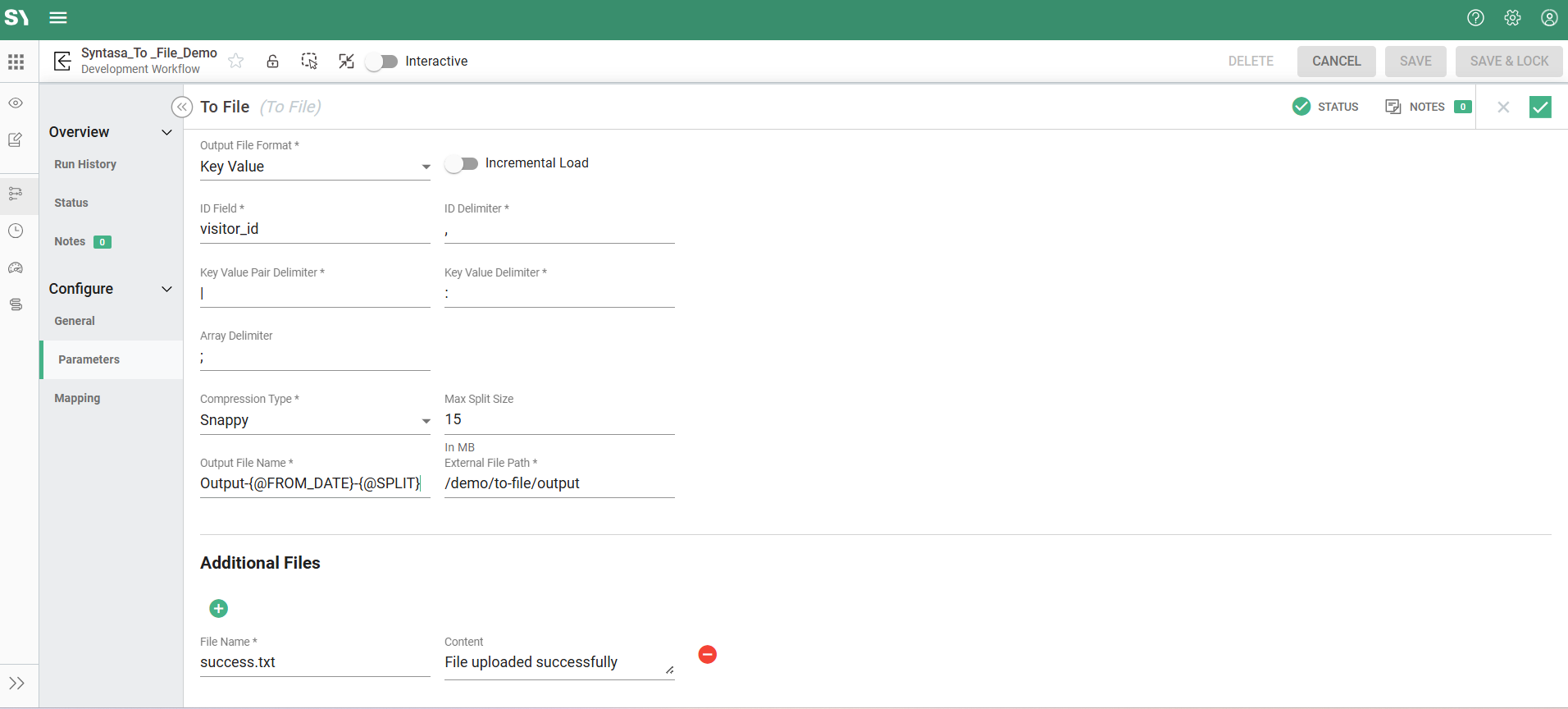Favorite the workflow with the star icon
Screen dimensions: 1568x709
[x=236, y=61]
